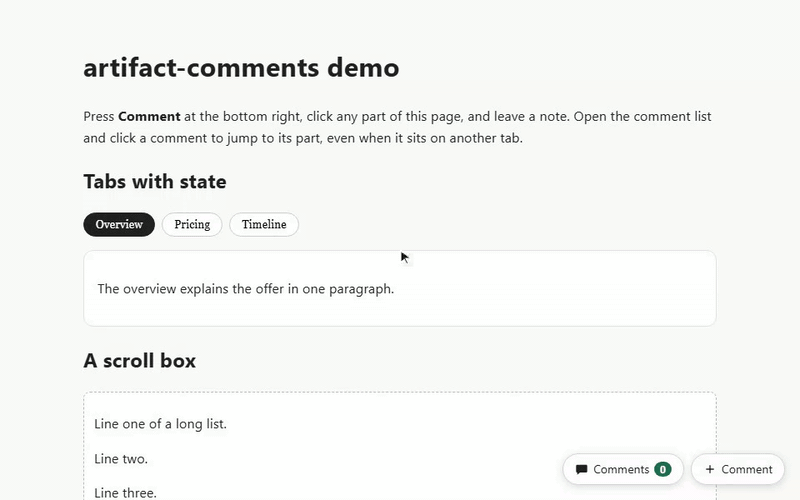
Task: Switch to the Overview tab
Action: [x=119, y=224]
